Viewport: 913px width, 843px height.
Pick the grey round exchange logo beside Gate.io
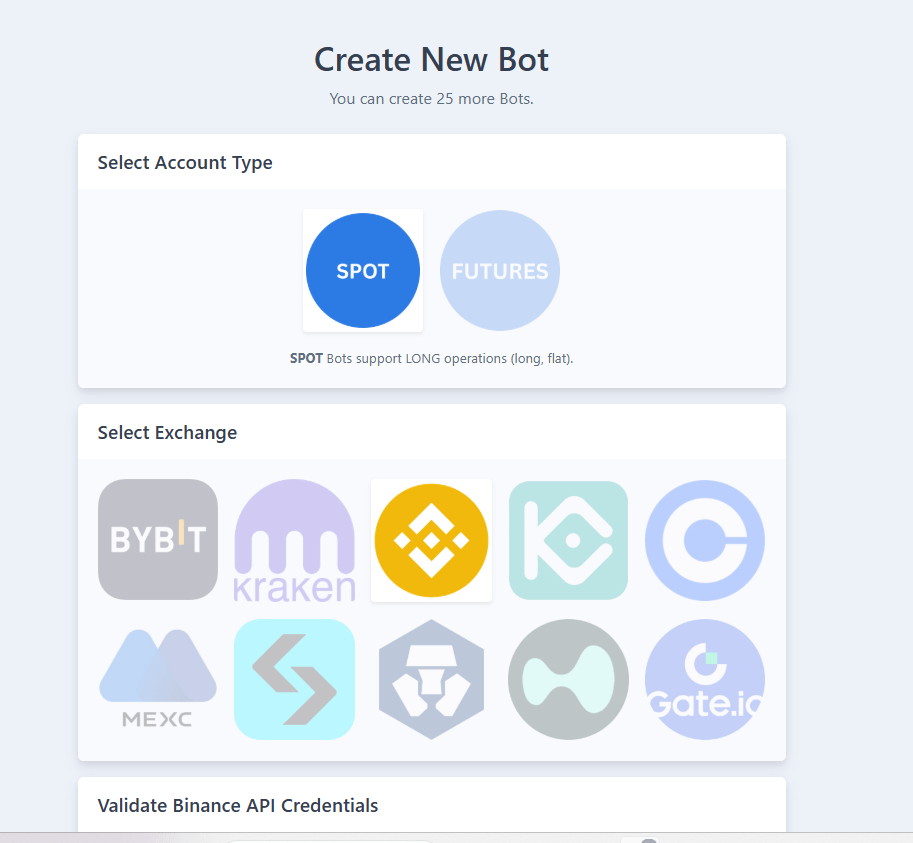568,679
